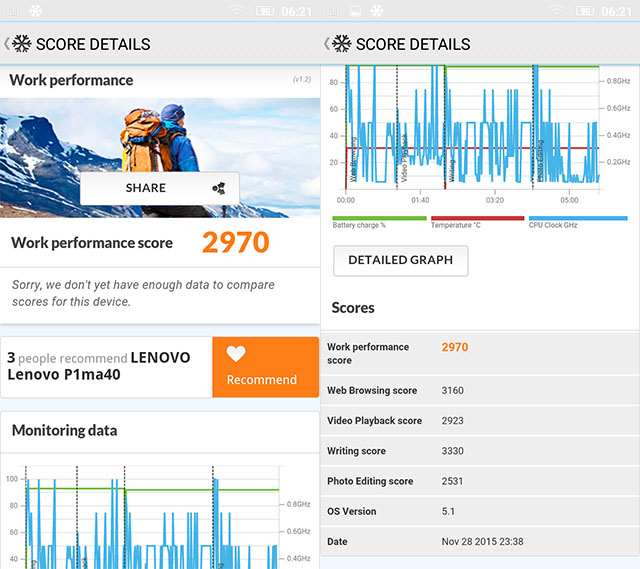Tap the orange 2970 work performance score

click(236, 242)
